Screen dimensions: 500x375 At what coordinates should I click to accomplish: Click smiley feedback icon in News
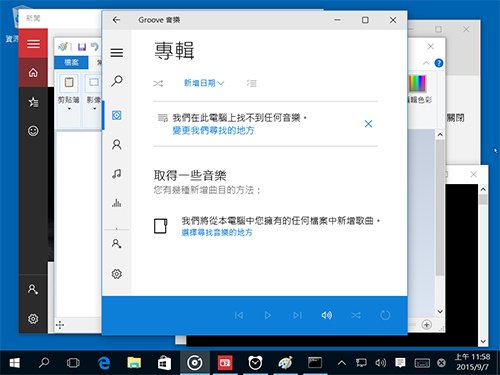click(33, 131)
